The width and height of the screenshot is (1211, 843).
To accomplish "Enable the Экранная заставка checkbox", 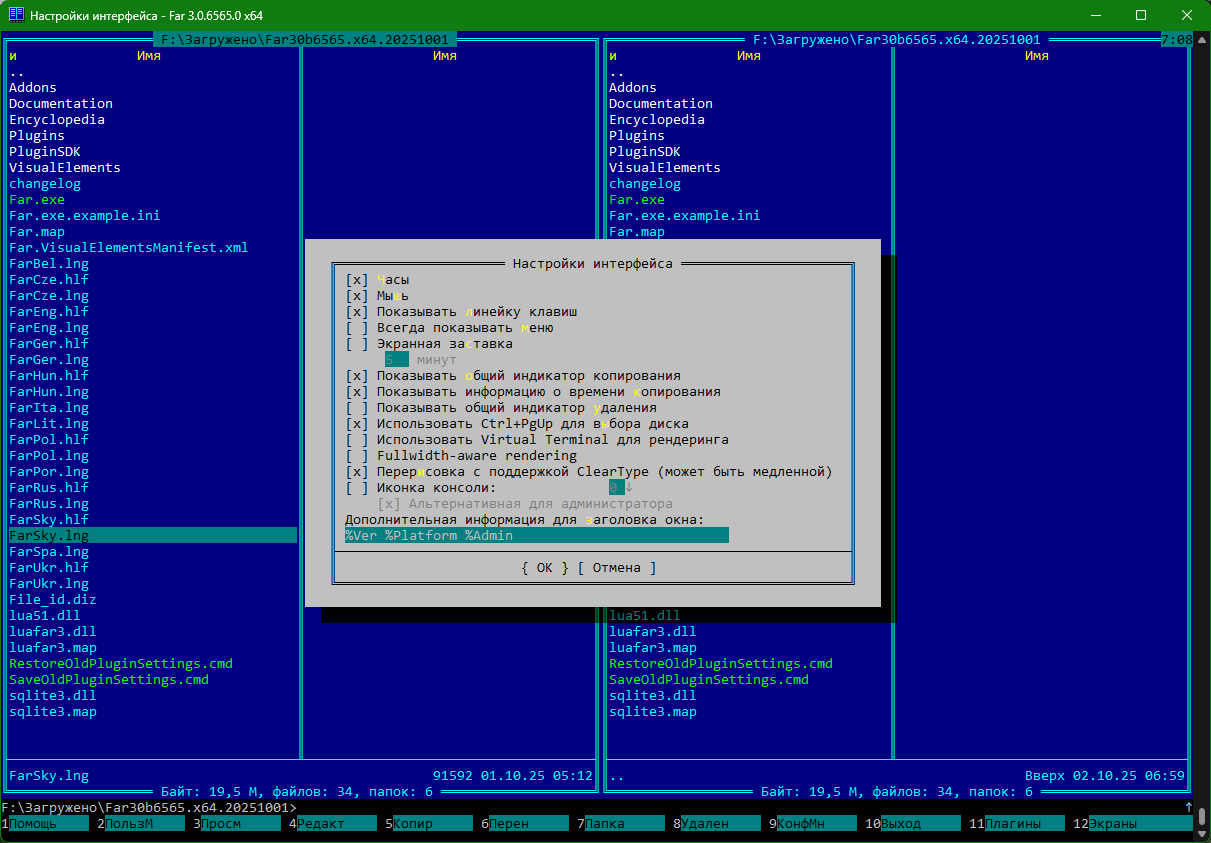I will 358,344.
